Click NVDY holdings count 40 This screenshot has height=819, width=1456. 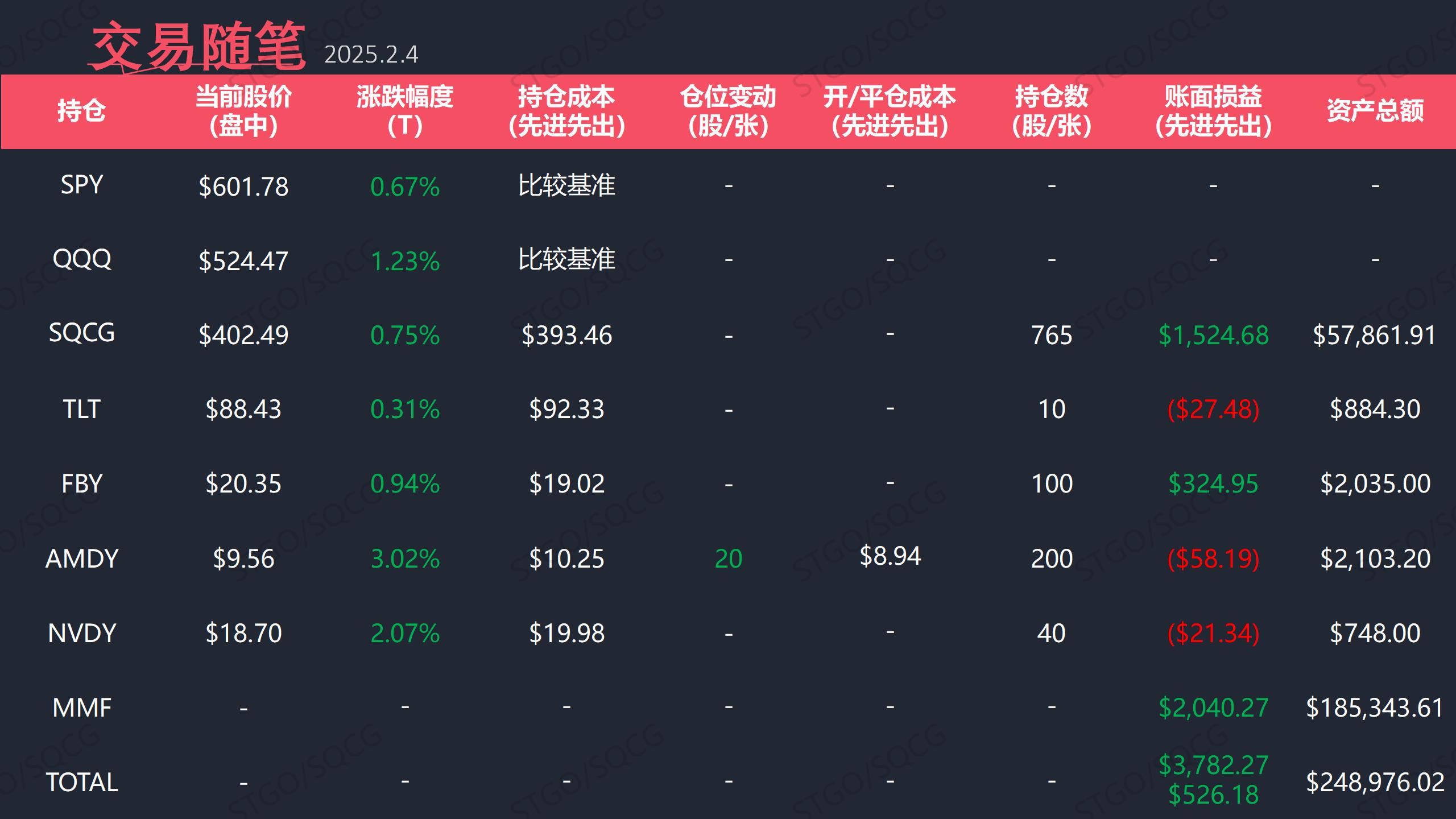click(x=1052, y=634)
